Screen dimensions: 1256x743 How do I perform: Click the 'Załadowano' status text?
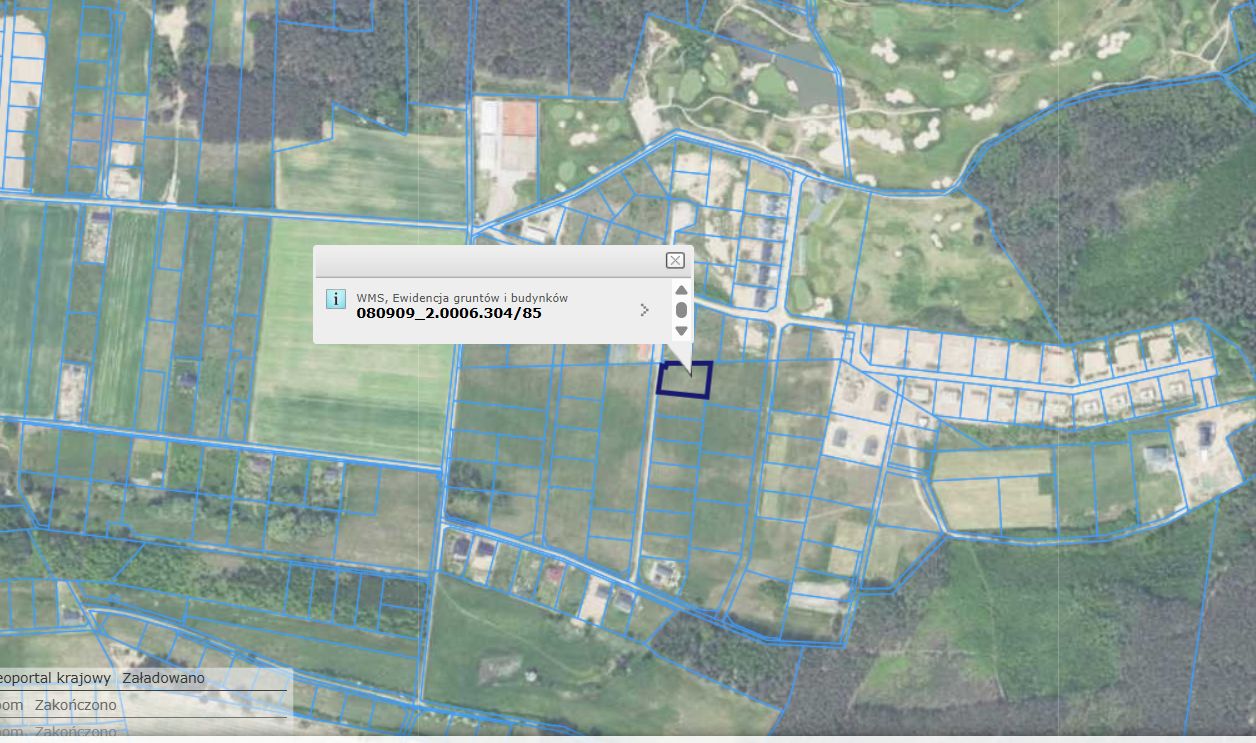coord(164,678)
